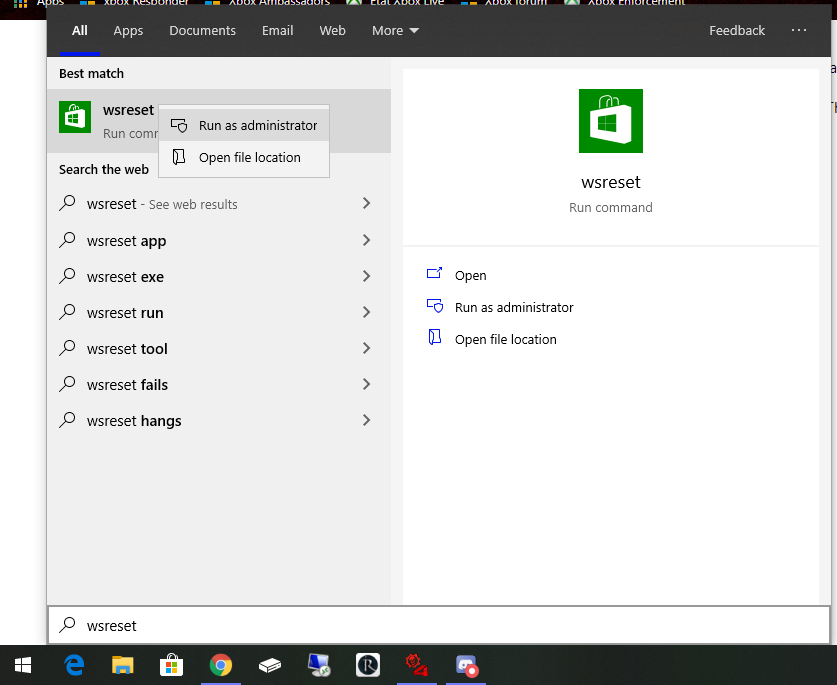
Task: Switch to the Web tab
Action: (333, 30)
